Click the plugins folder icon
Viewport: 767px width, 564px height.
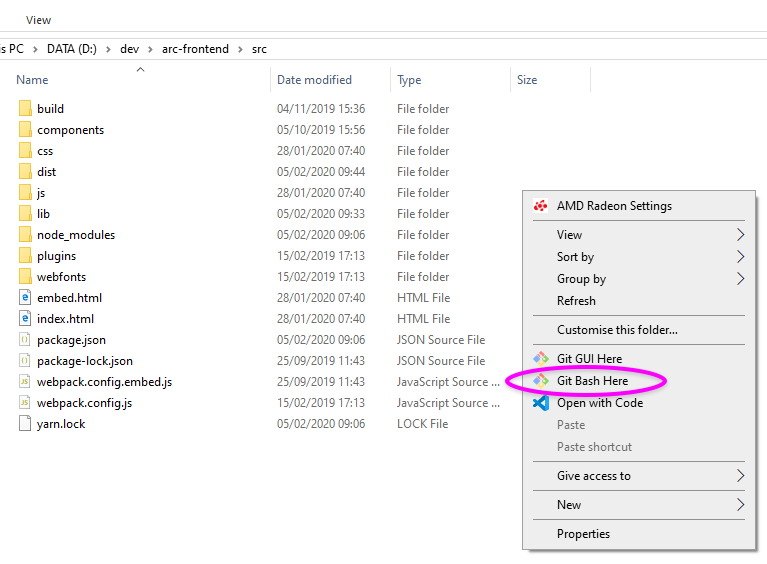[25, 256]
